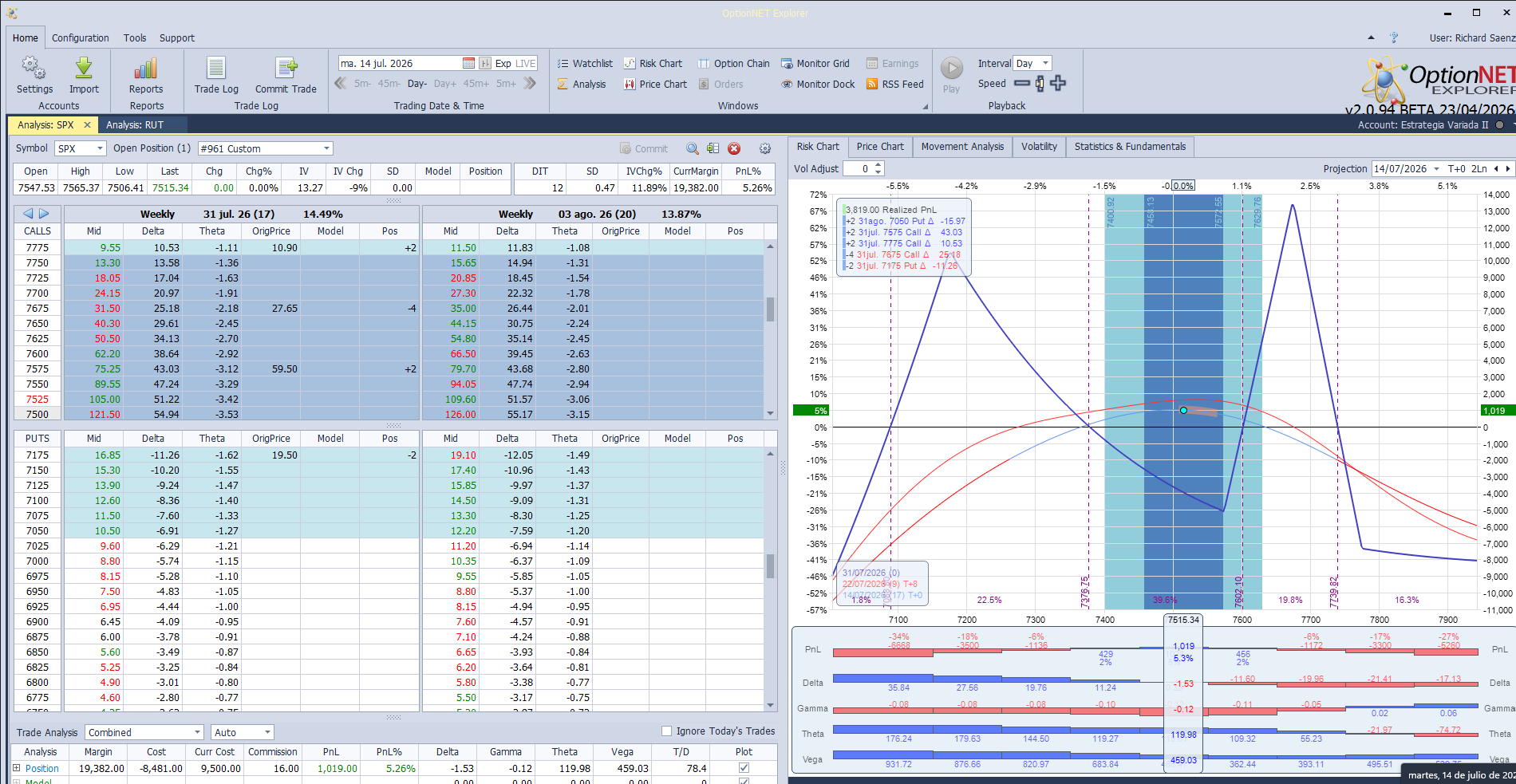Toggle Plot checkbox for Position row
Screen dimensions: 1516x784
pyautogui.click(x=744, y=768)
